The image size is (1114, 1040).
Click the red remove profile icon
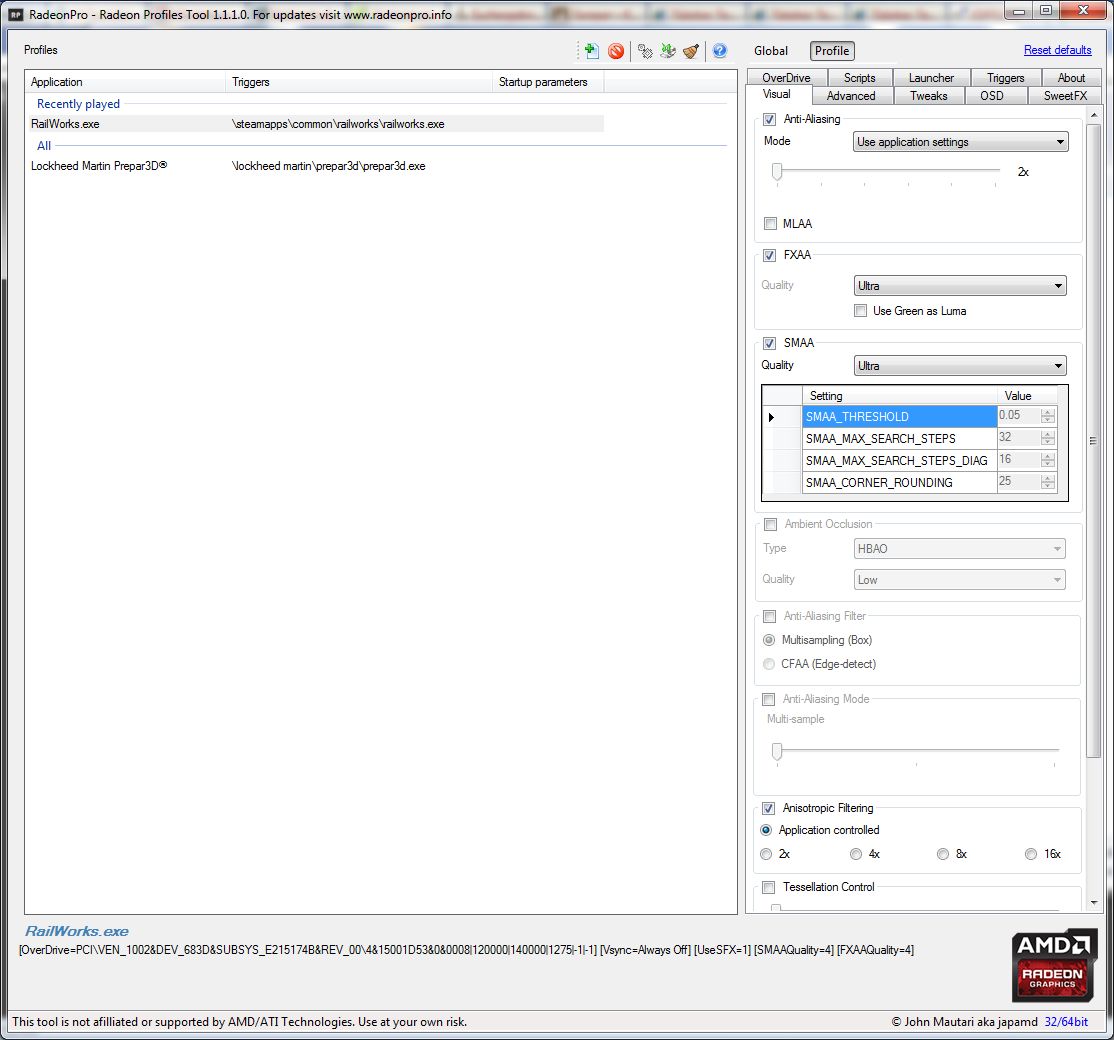coord(616,50)
